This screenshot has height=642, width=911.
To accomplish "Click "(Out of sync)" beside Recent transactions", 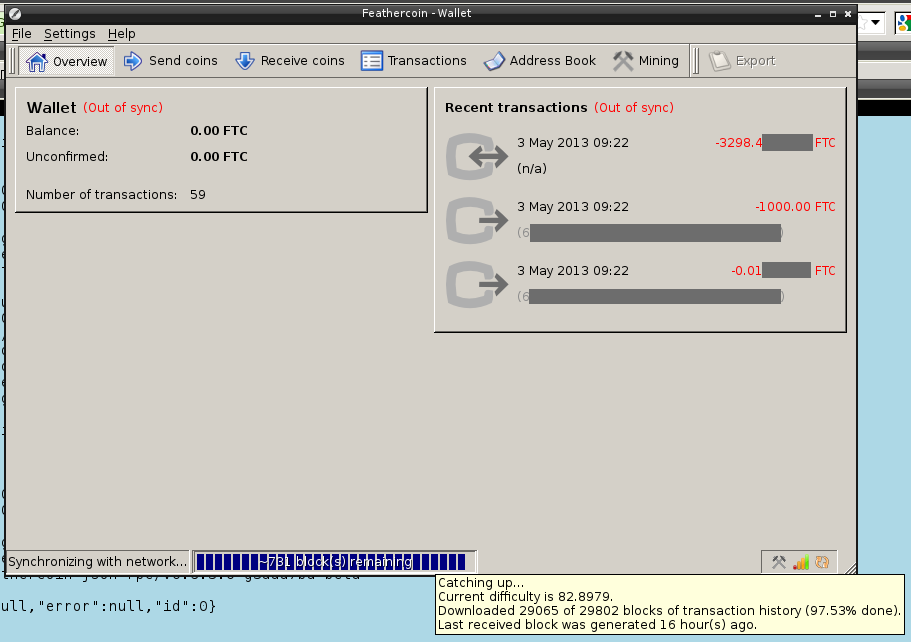I will (634, 107).
